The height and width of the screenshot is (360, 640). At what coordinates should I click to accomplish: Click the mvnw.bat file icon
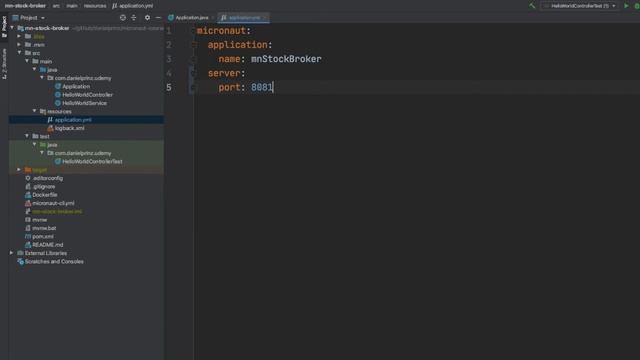[x=28, y=228]
